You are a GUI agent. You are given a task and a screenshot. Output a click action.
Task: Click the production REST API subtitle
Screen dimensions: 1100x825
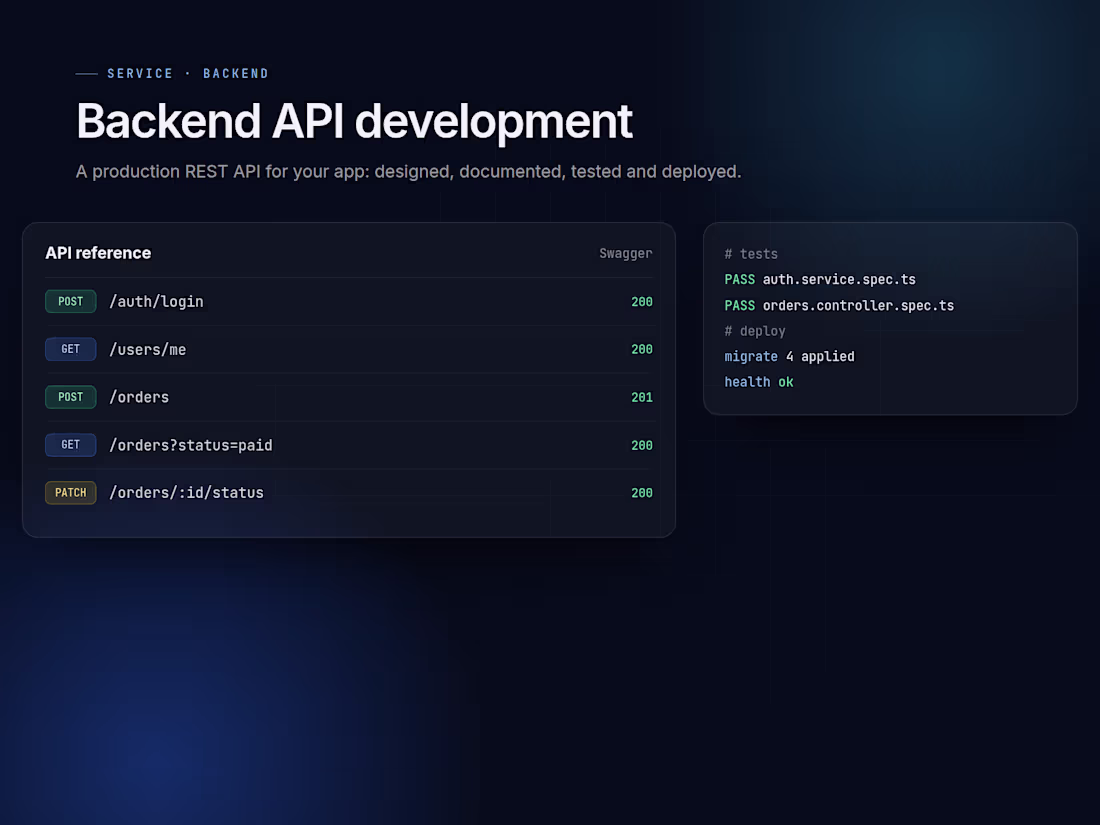coord(408,172)
